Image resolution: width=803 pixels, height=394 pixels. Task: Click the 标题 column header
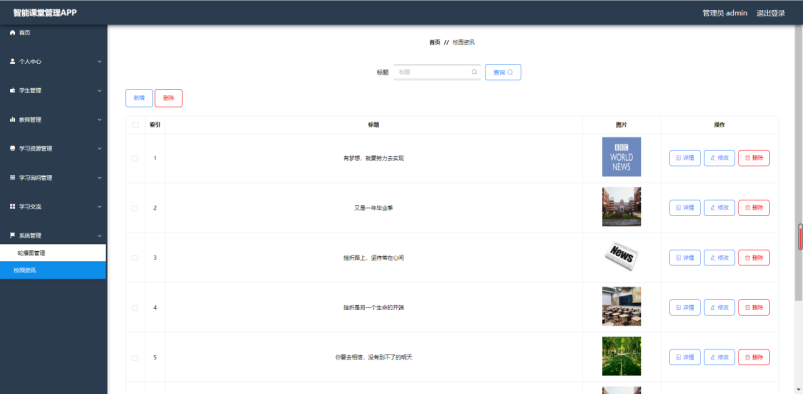click(x=373, y=125)
